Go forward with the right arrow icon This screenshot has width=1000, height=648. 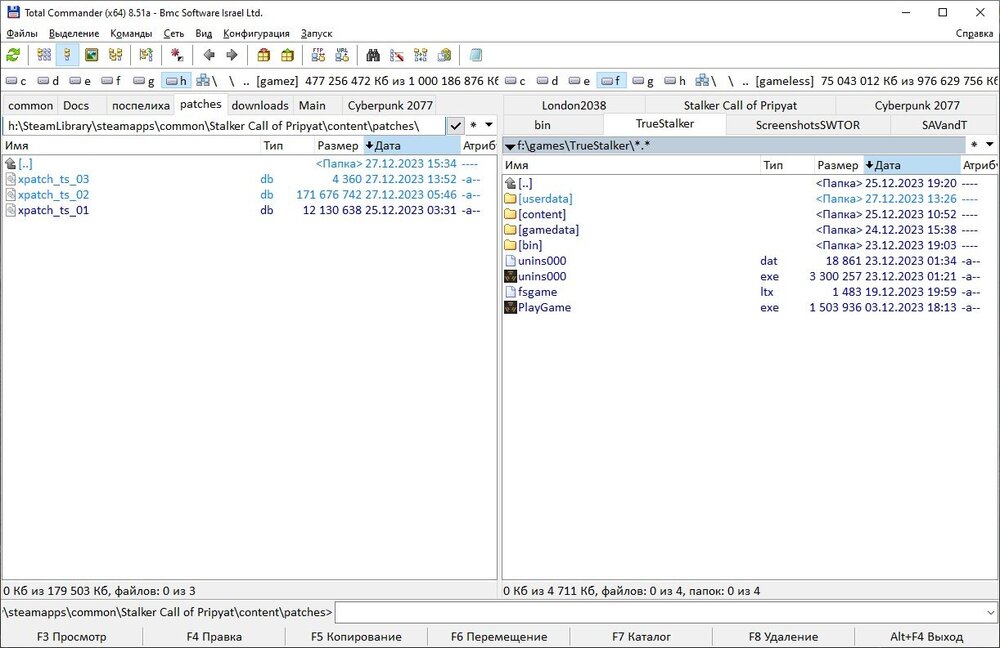[232, 55]
